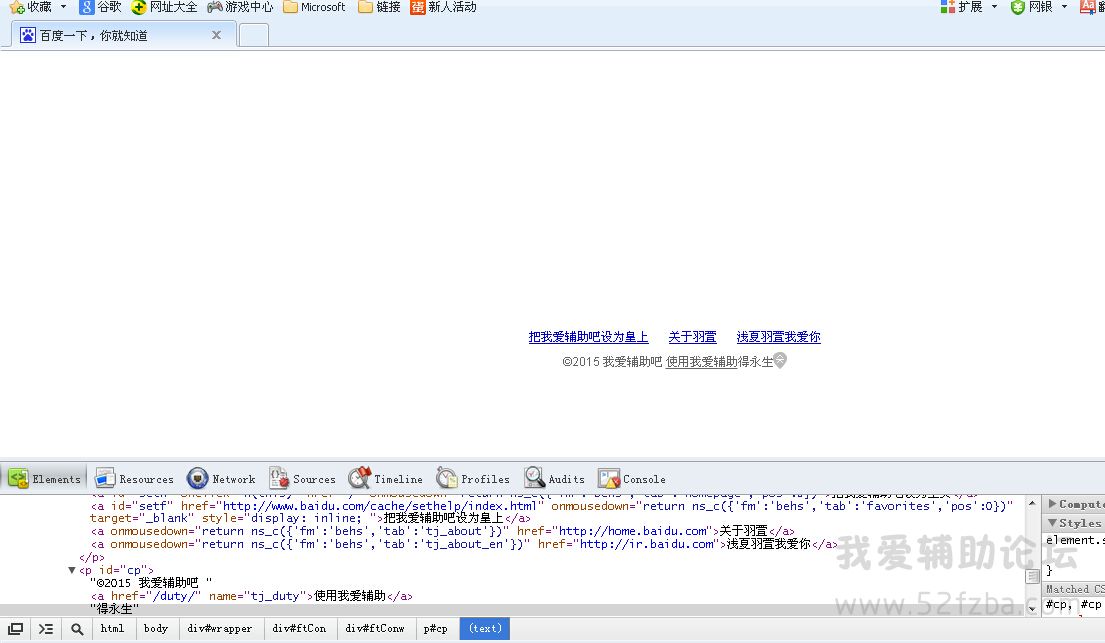
Task: Expand the Computed Style section
Action: tap(1053, 504)
